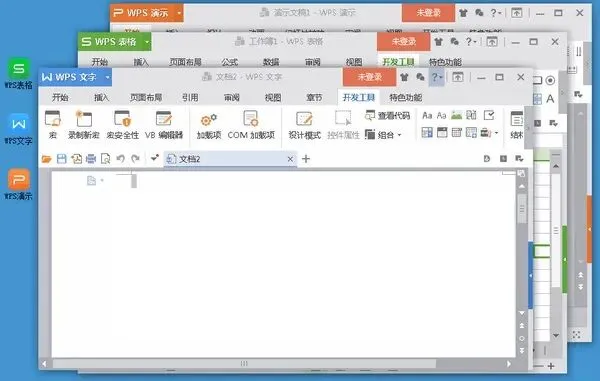
Task: Close the 文档2 tab
Action: pos(290,159)
